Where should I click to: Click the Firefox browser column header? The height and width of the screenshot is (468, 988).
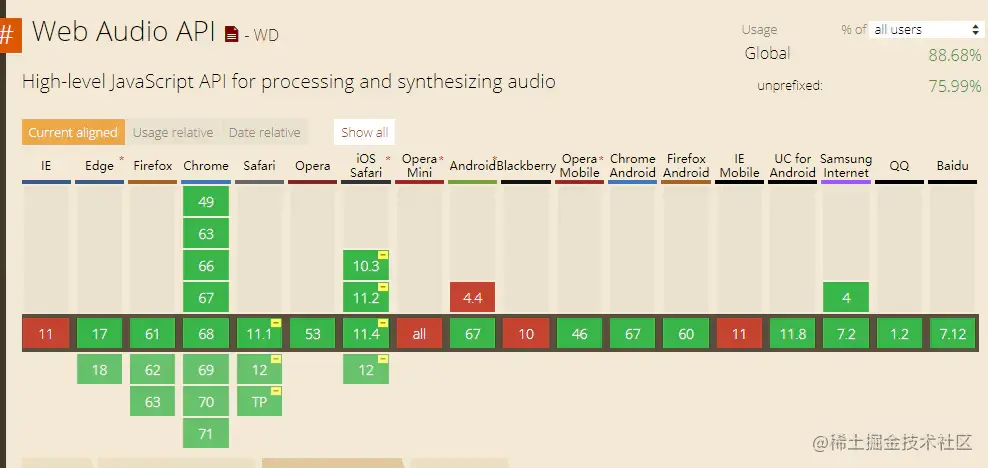coord(152,166)
